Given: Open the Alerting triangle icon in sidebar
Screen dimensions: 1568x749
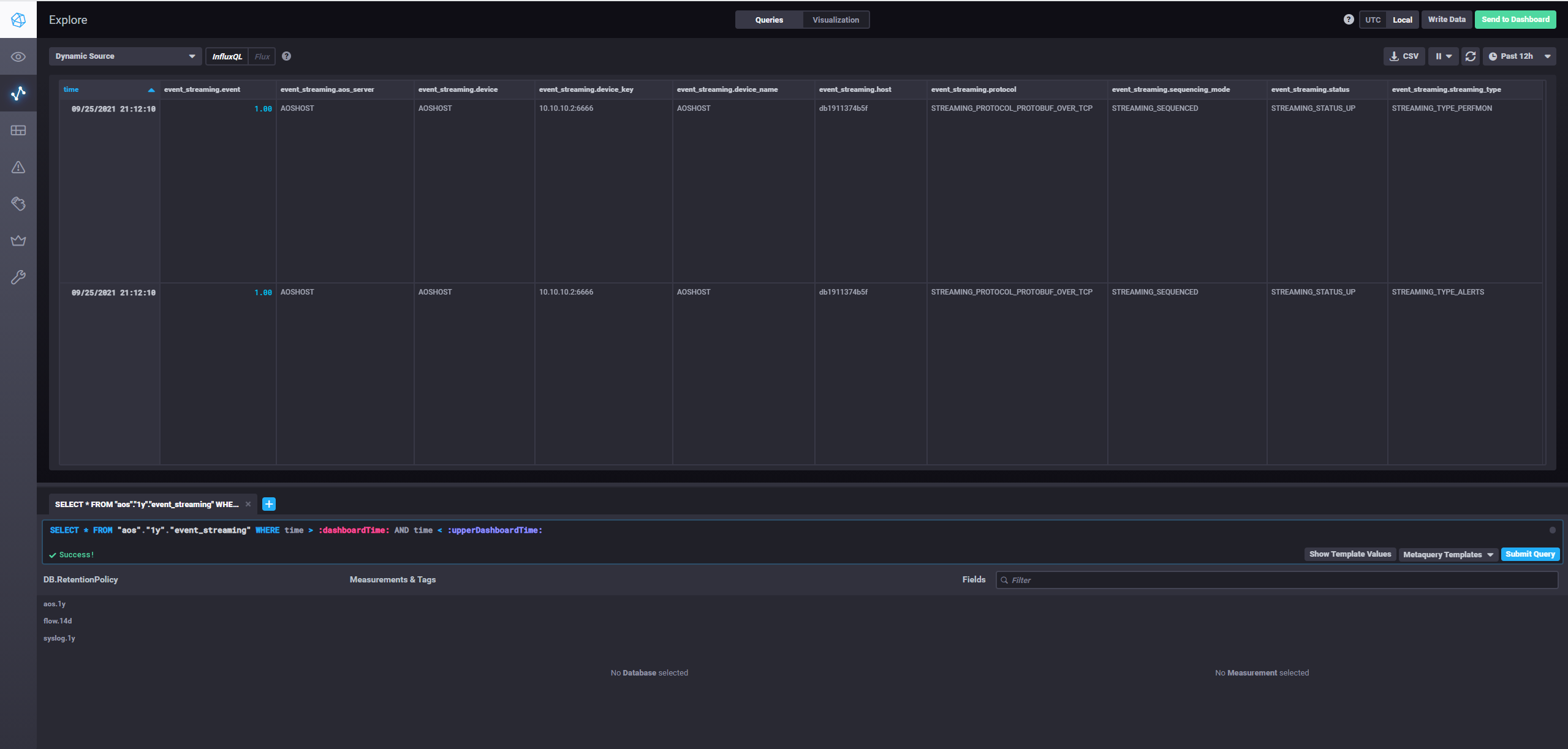Looking at the screenshot, I should tap(18, 167).
